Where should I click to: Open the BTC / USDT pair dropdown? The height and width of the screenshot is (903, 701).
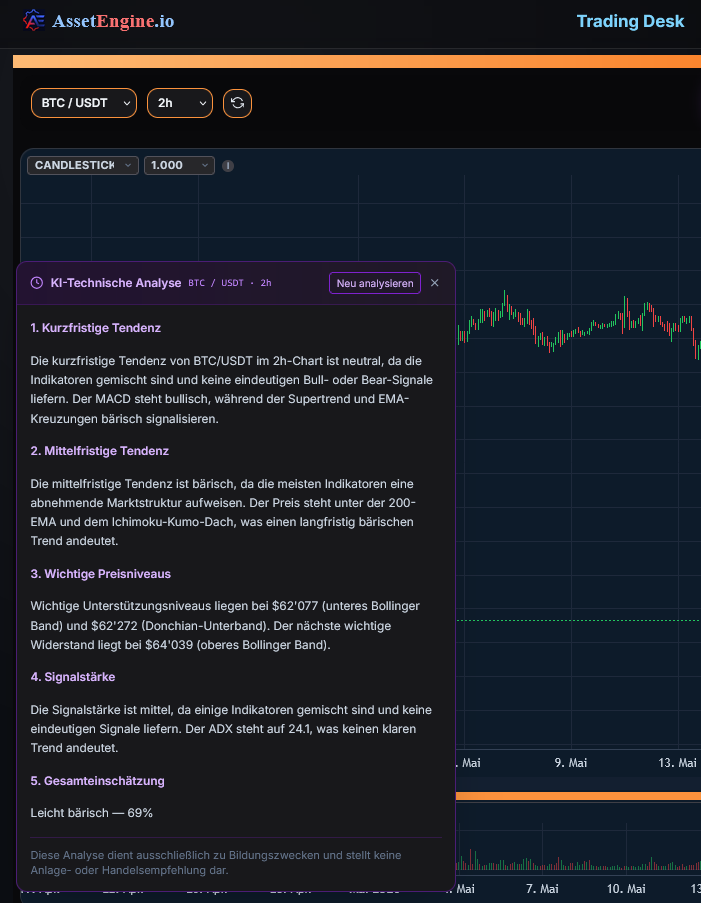[84, 103]
